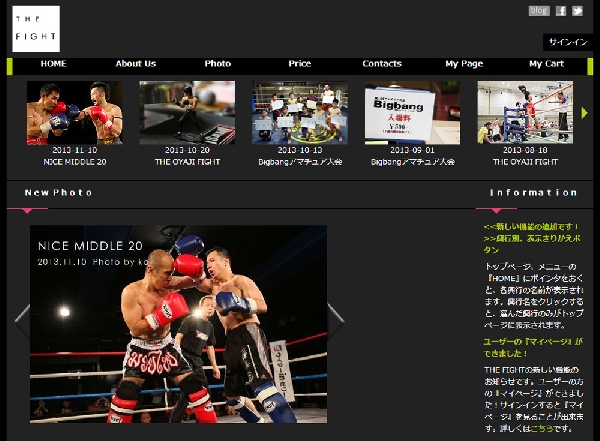Open the Twitter icon link

[577, 11]
